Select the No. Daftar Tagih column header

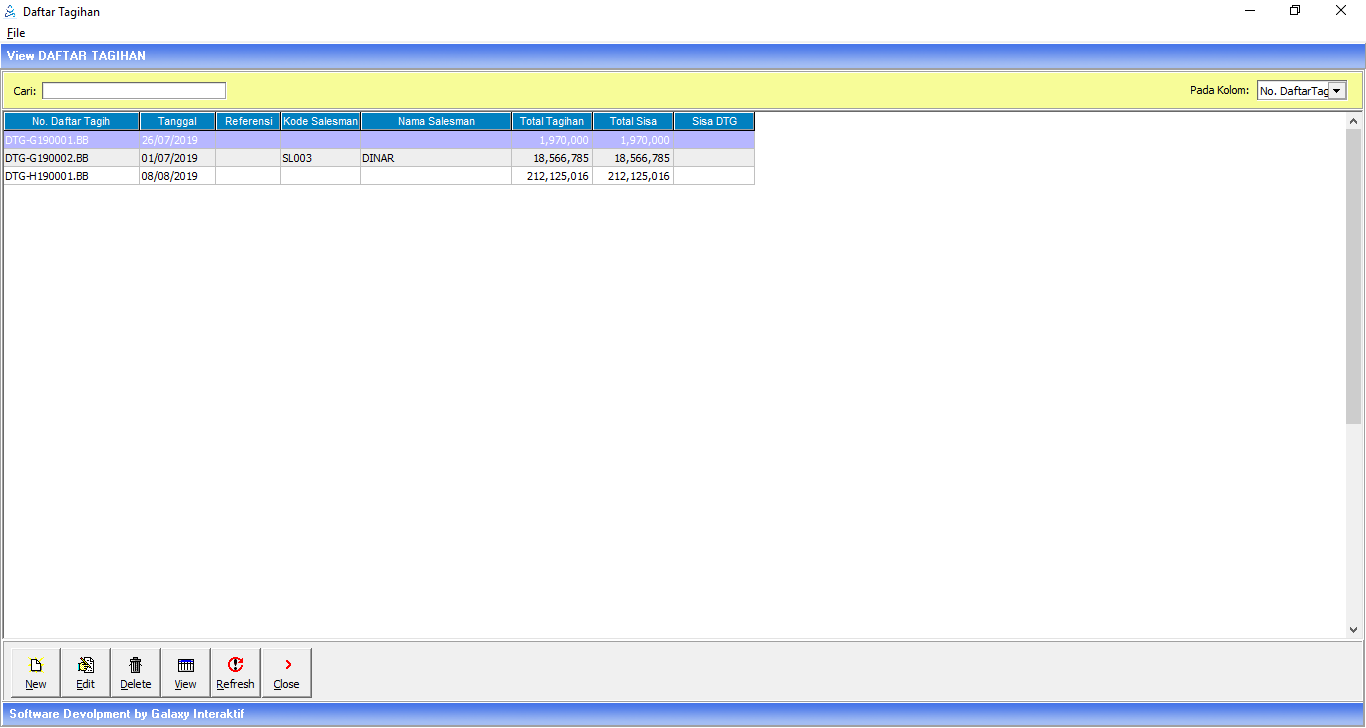71,122
